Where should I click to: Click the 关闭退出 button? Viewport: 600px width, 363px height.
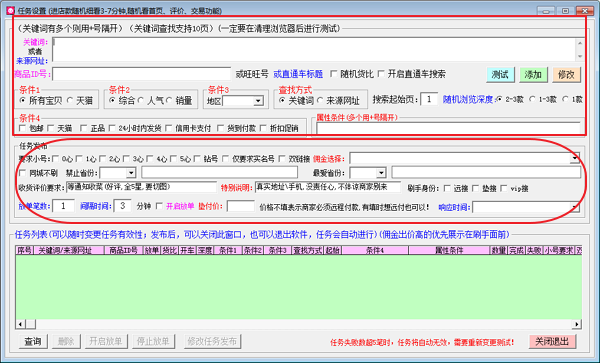point(552,342)
